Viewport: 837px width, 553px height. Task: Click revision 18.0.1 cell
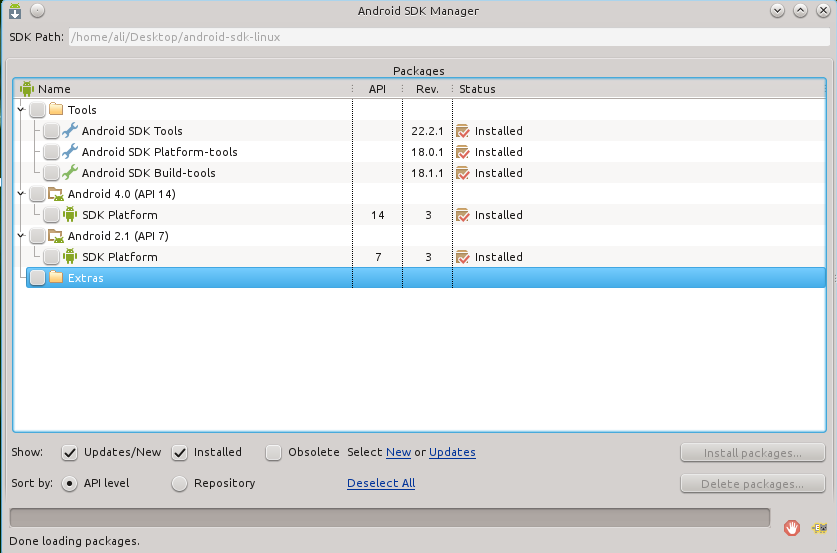pos(427,152)
